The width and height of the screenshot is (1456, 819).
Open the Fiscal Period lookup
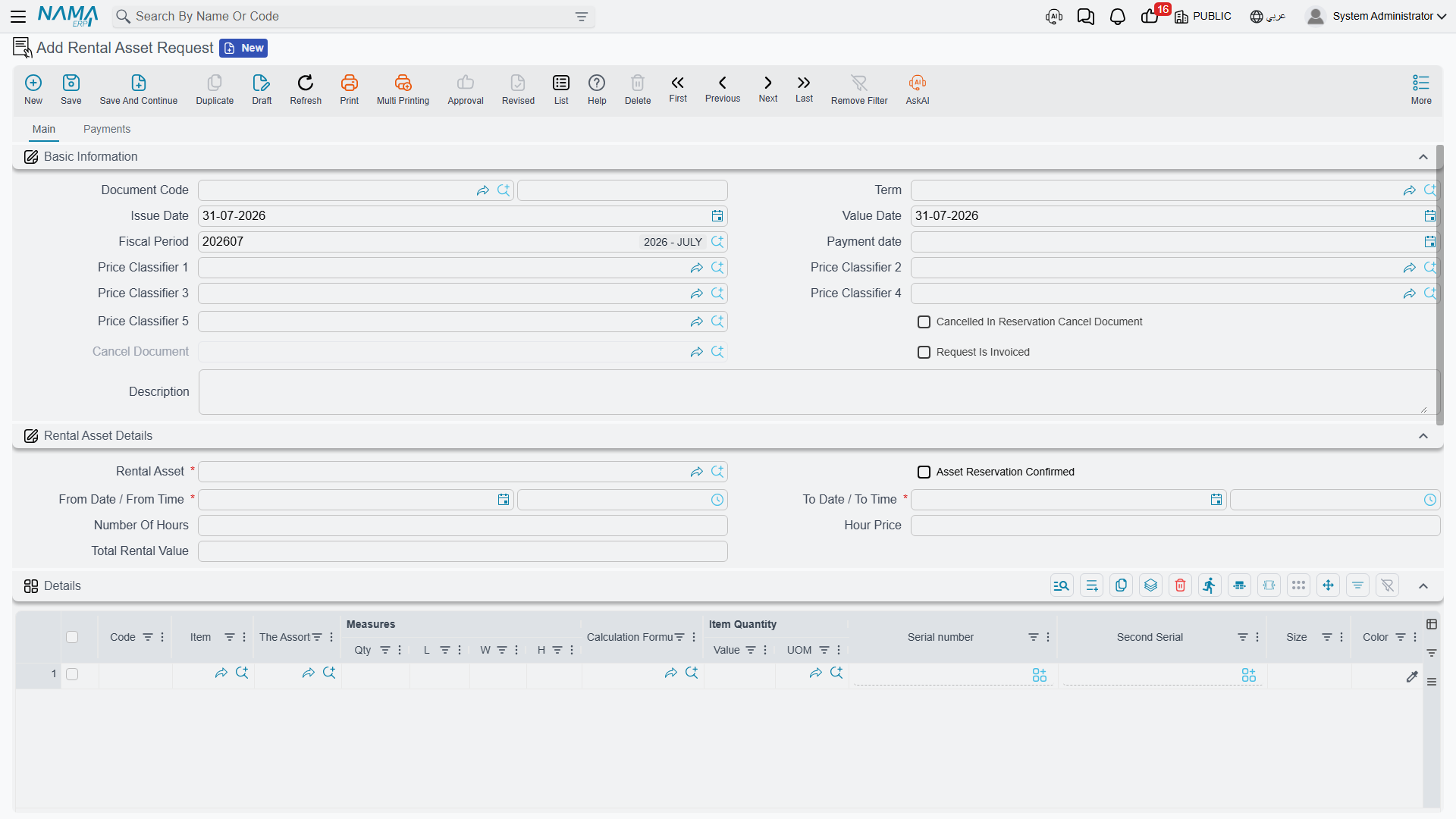[717, 242]
